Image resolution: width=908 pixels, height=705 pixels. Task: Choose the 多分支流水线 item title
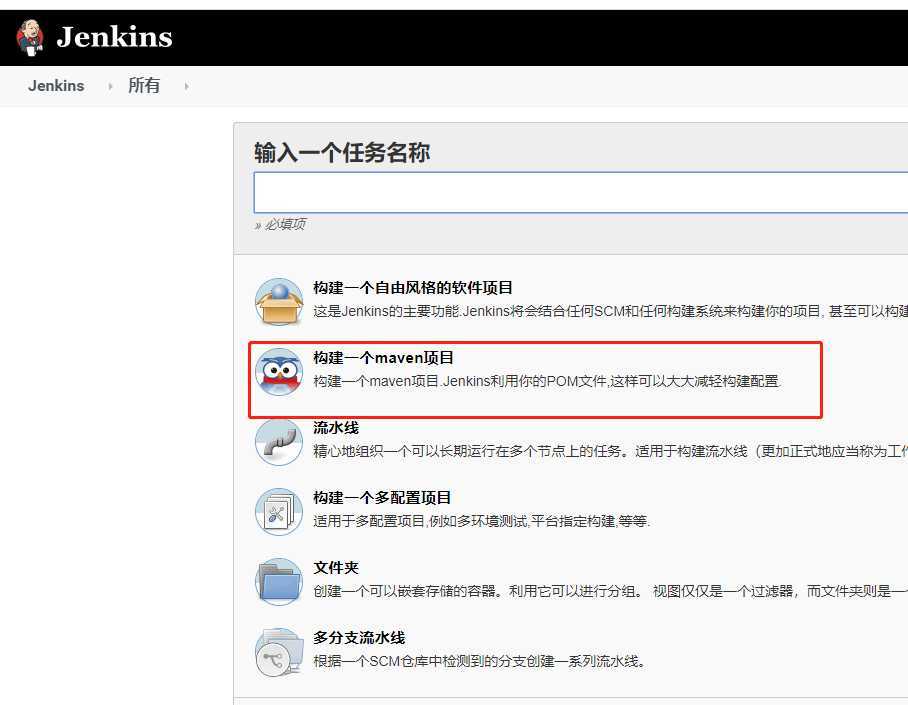pos(359,638)
